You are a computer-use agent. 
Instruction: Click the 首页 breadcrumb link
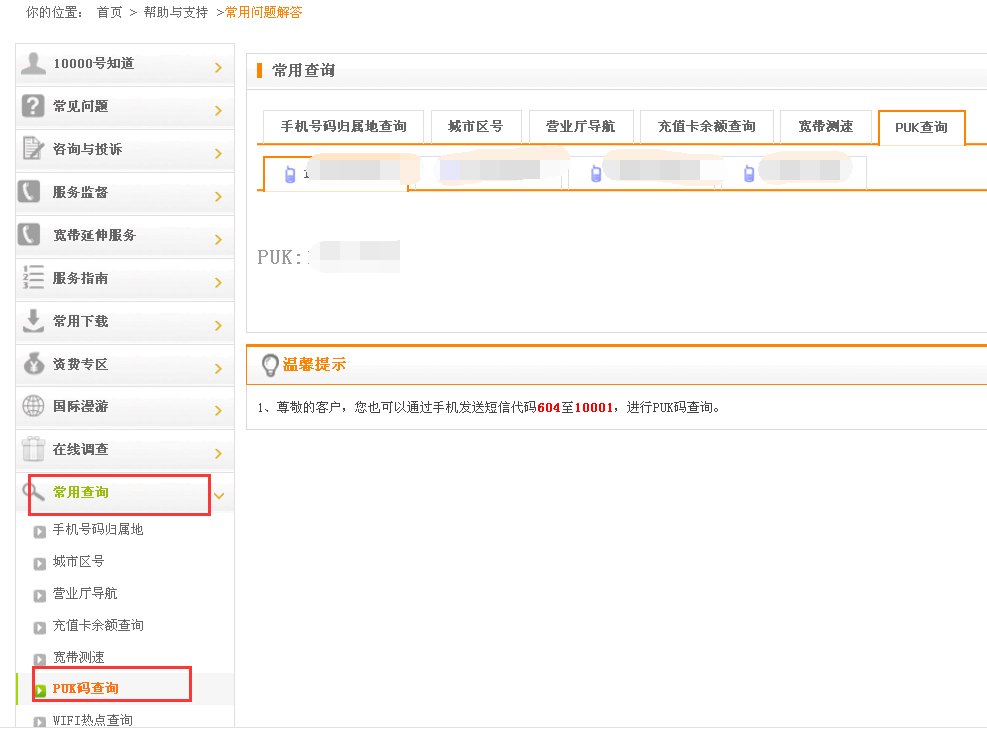(x=108, y=14)
